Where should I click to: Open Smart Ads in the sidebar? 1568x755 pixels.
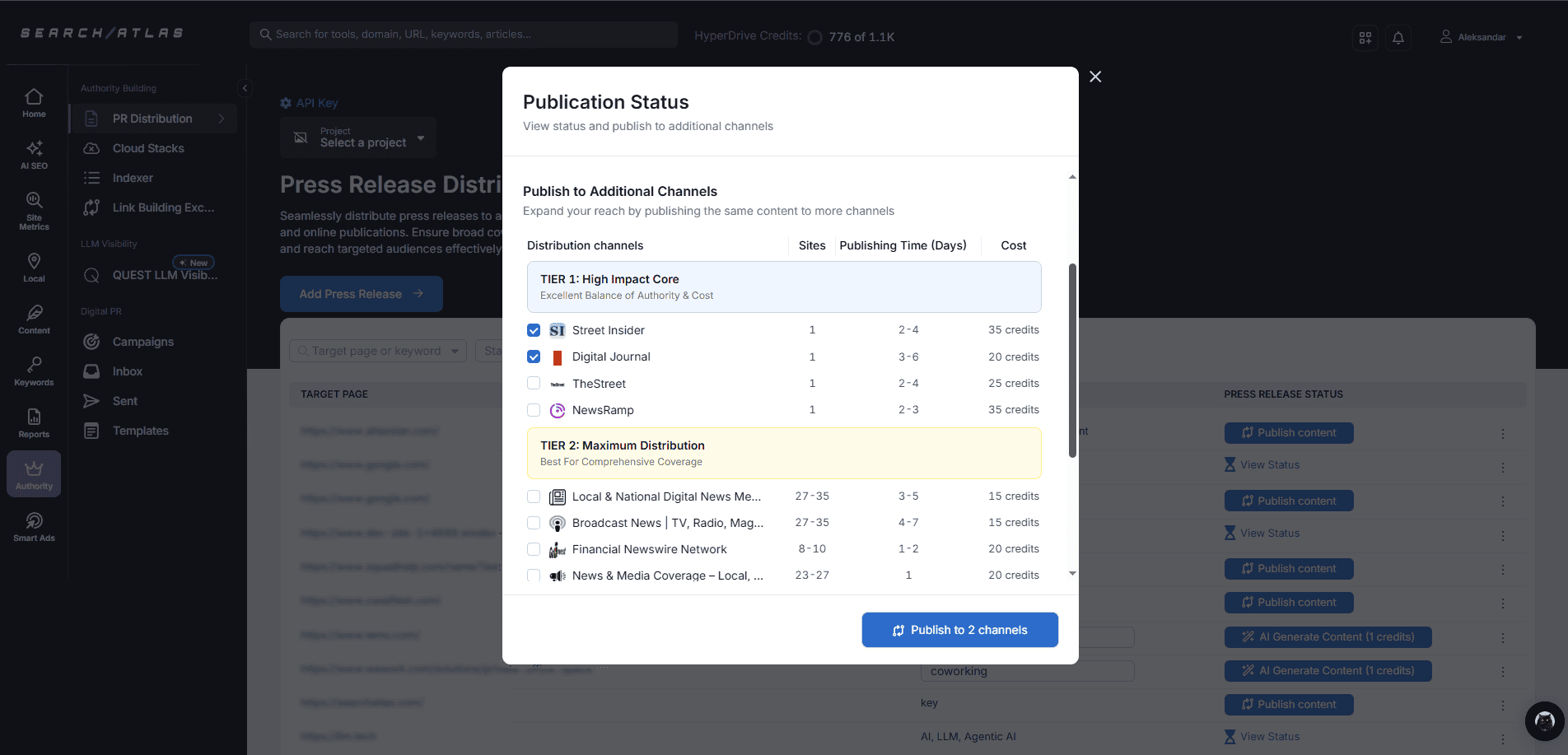[x=34, y=526]
